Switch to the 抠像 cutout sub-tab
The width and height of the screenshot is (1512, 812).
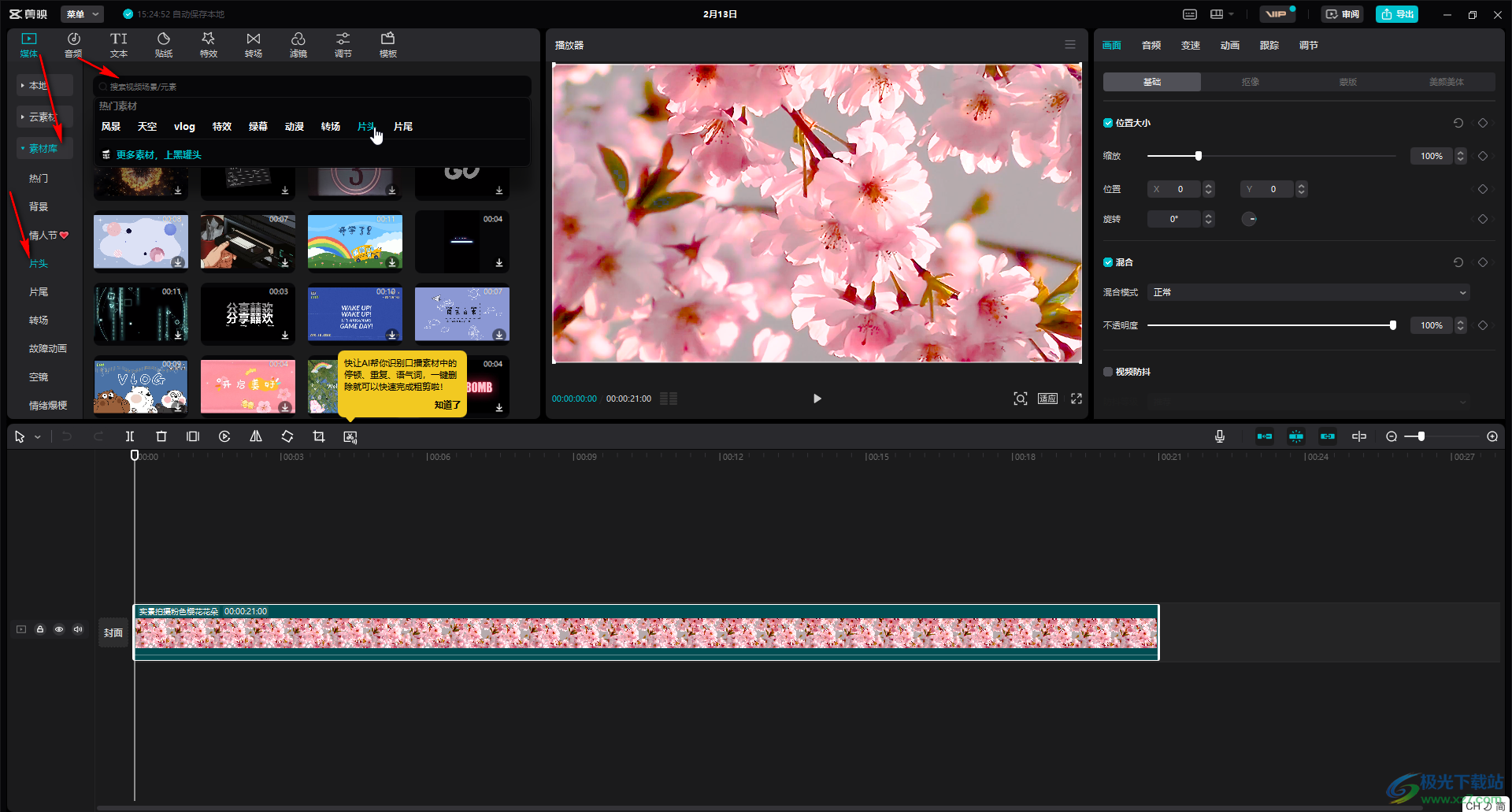click(1251, 82)
